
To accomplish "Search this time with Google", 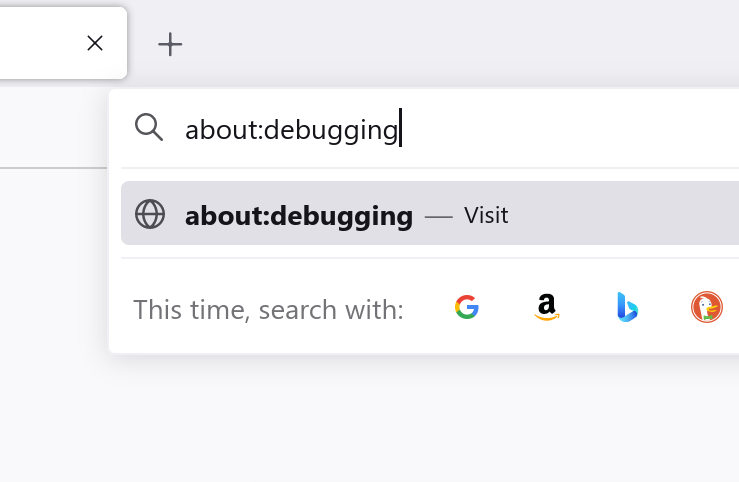I will [467, 307].
